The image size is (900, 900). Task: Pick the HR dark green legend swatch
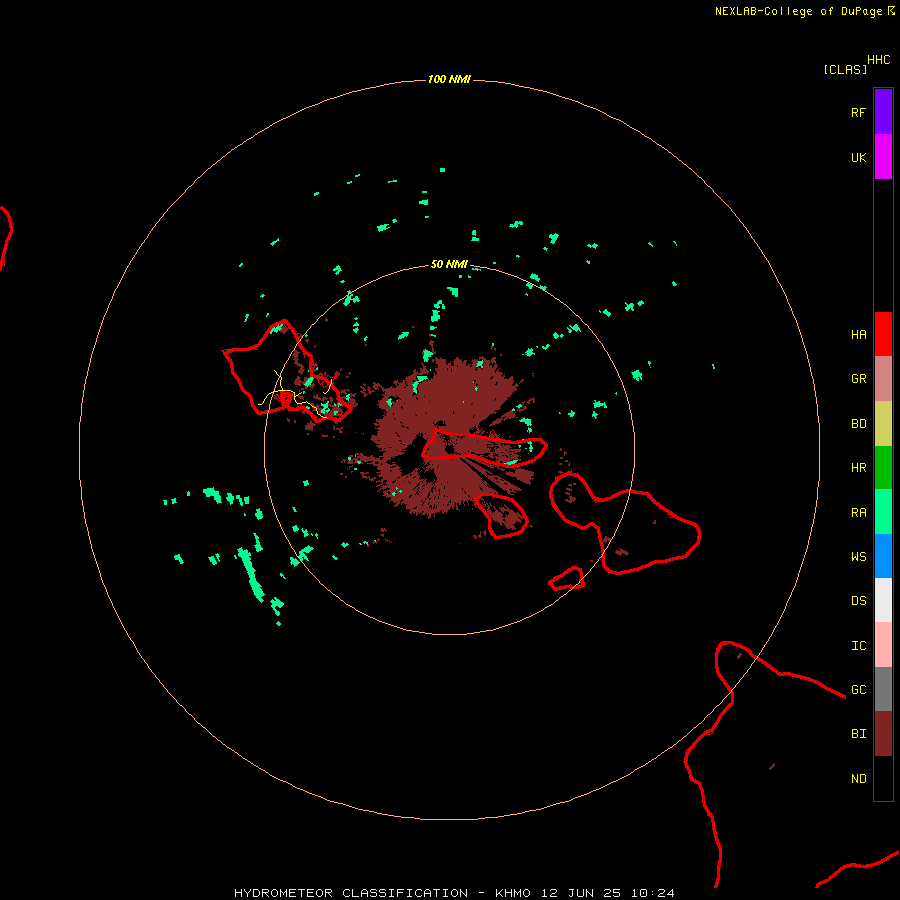coord(883,468)
